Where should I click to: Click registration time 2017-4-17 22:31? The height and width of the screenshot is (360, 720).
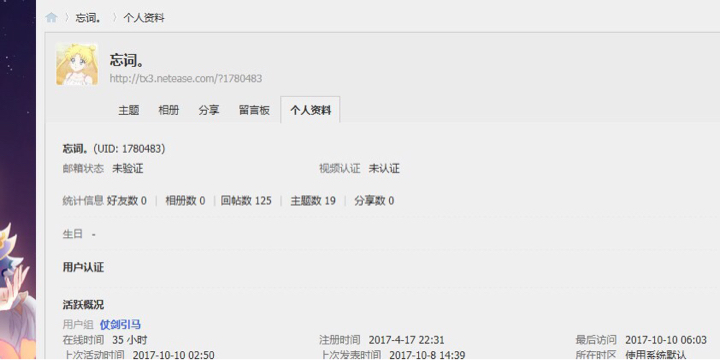[406, 340]
